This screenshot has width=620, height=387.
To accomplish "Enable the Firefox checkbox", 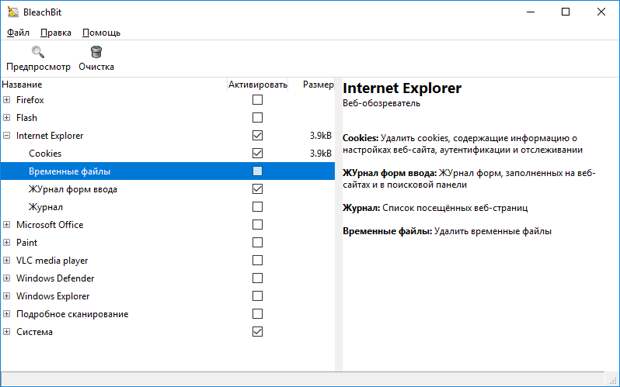I will point(257,100).
